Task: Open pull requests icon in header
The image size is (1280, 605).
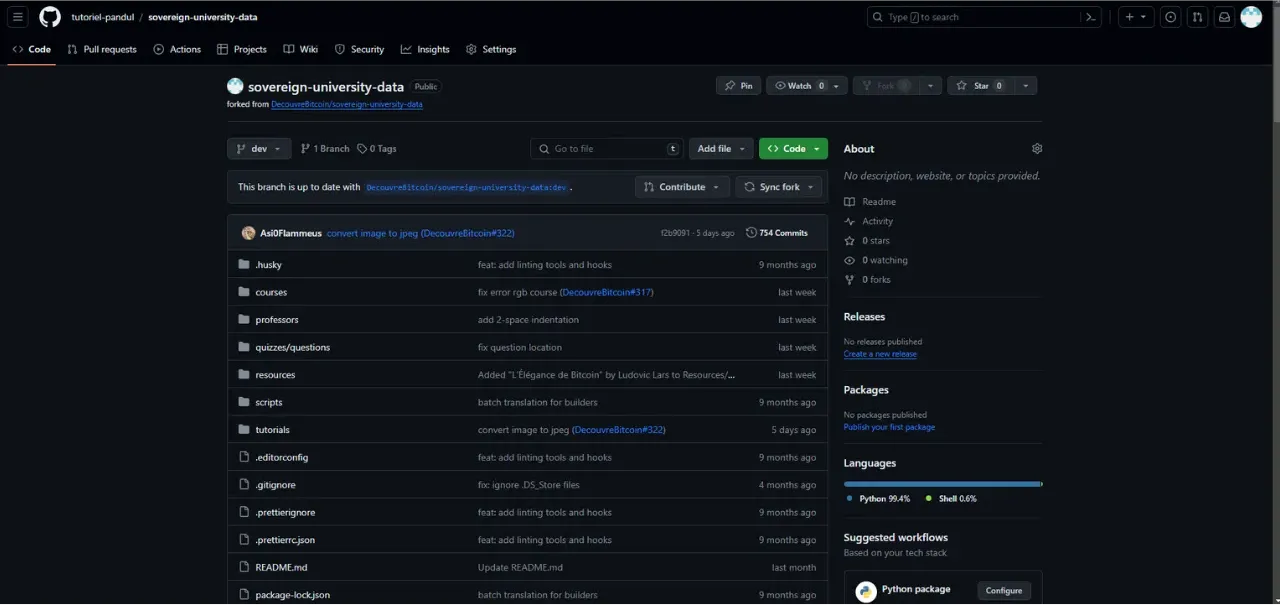Action: pos(1197,17)
